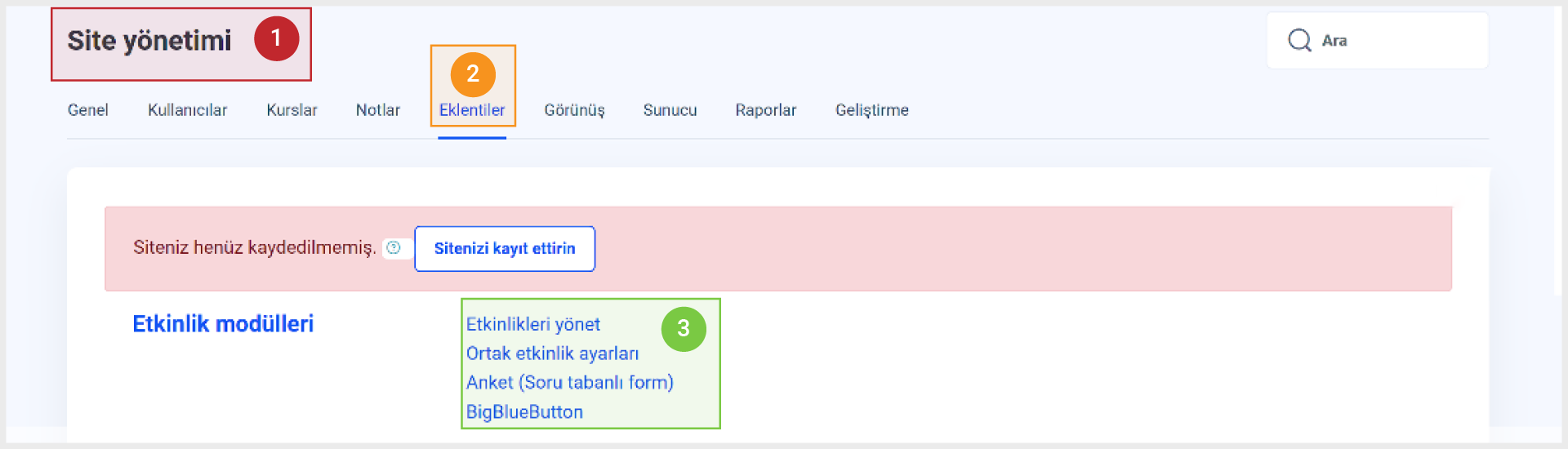1568x449 pixels.
Task: Click the magnifying glass search icon
Action: tap(1299, 40)
